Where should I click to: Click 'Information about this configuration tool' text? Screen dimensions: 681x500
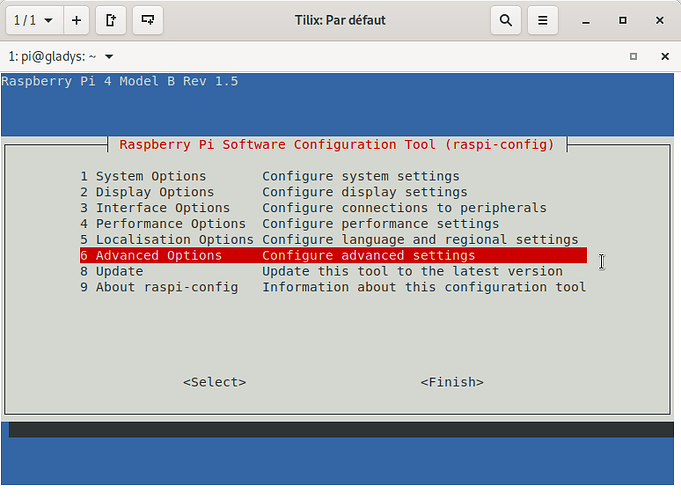coord(424,287)
